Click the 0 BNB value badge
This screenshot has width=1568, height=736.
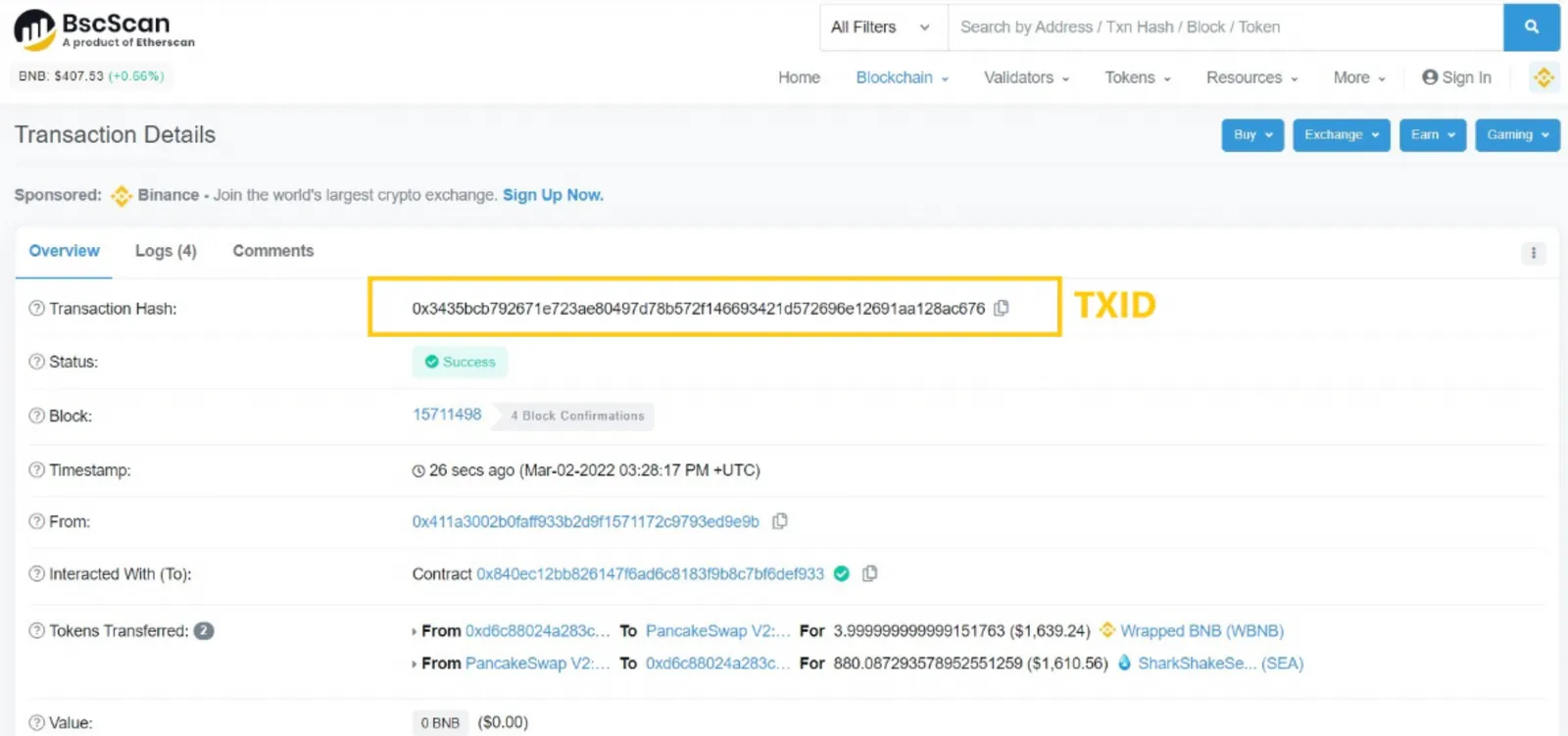click(x=440, y=722)
